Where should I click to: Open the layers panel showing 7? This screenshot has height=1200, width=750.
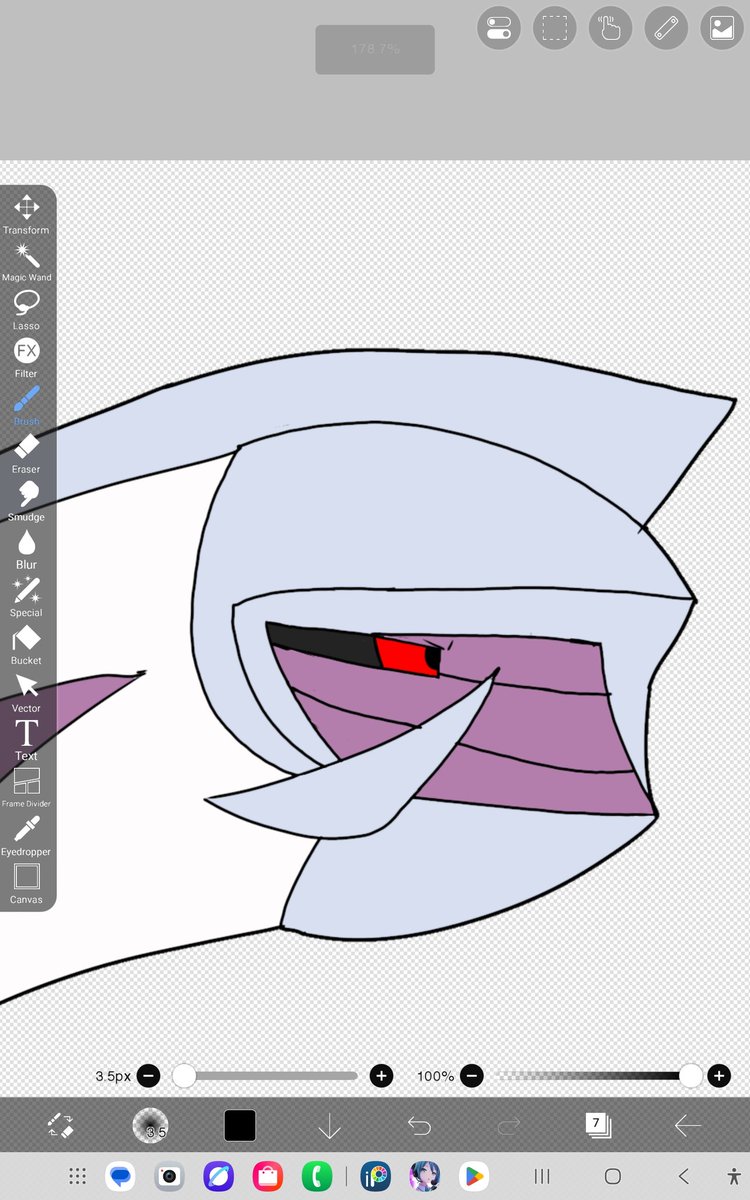598,1126
